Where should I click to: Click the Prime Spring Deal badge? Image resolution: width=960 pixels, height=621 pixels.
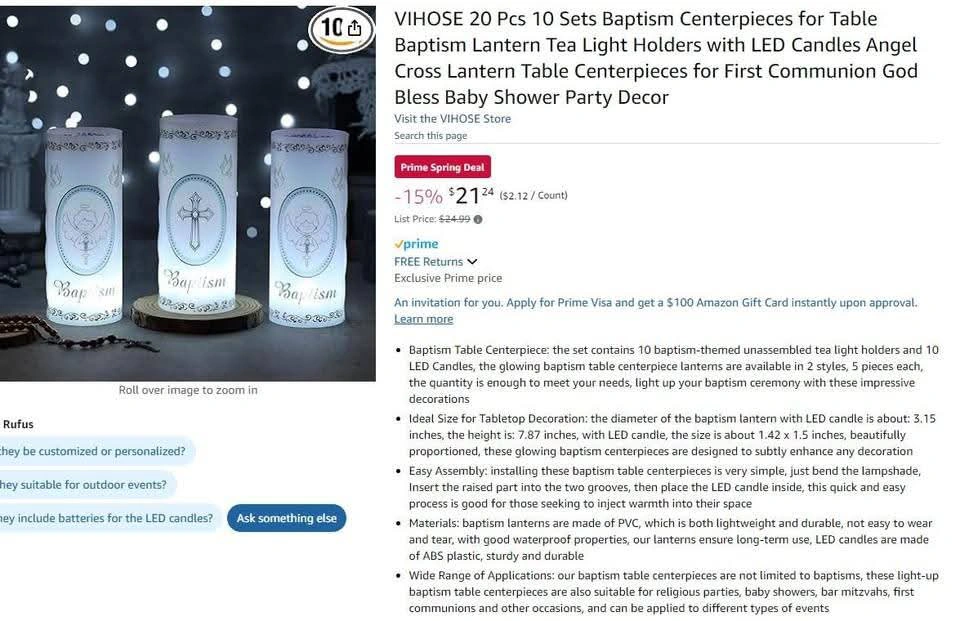[442, 167]
